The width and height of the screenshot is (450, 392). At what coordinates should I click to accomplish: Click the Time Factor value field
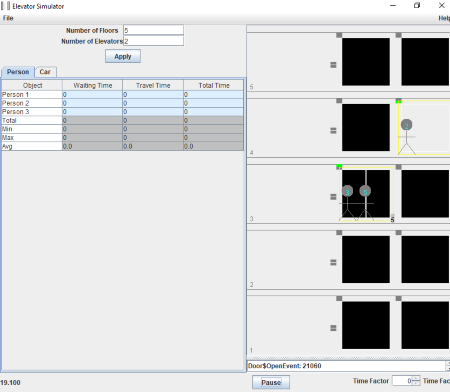click(x=402, y=381)
